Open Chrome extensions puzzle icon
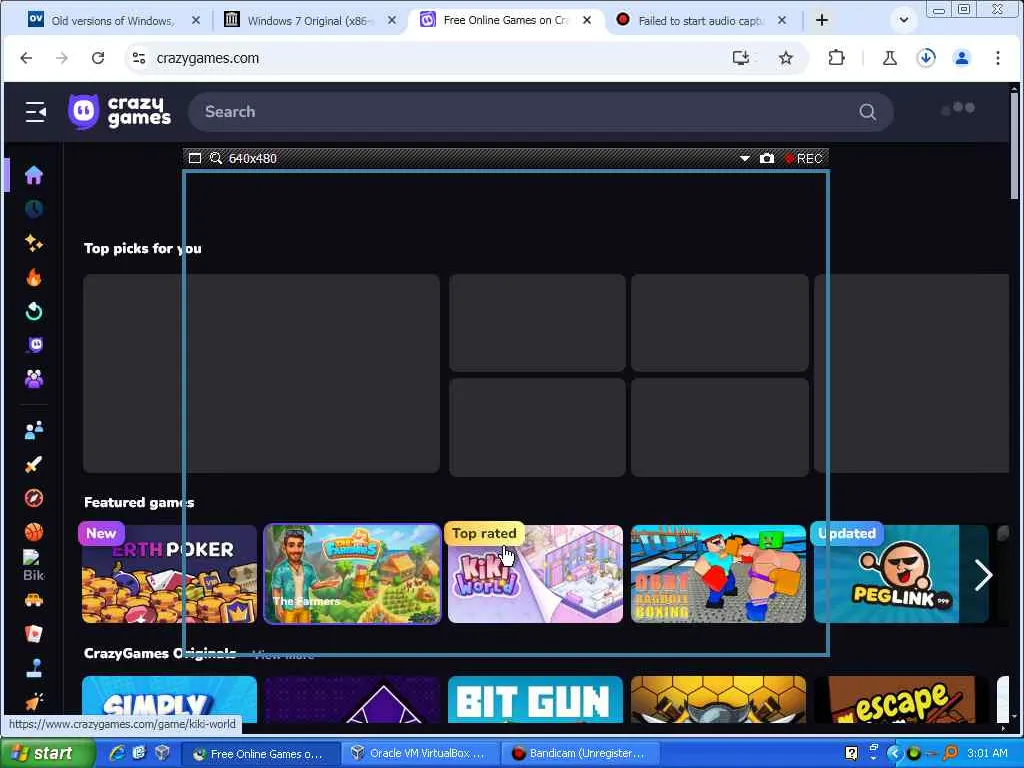This screenshot has height=768, width=1024. (x=837, y=58)
